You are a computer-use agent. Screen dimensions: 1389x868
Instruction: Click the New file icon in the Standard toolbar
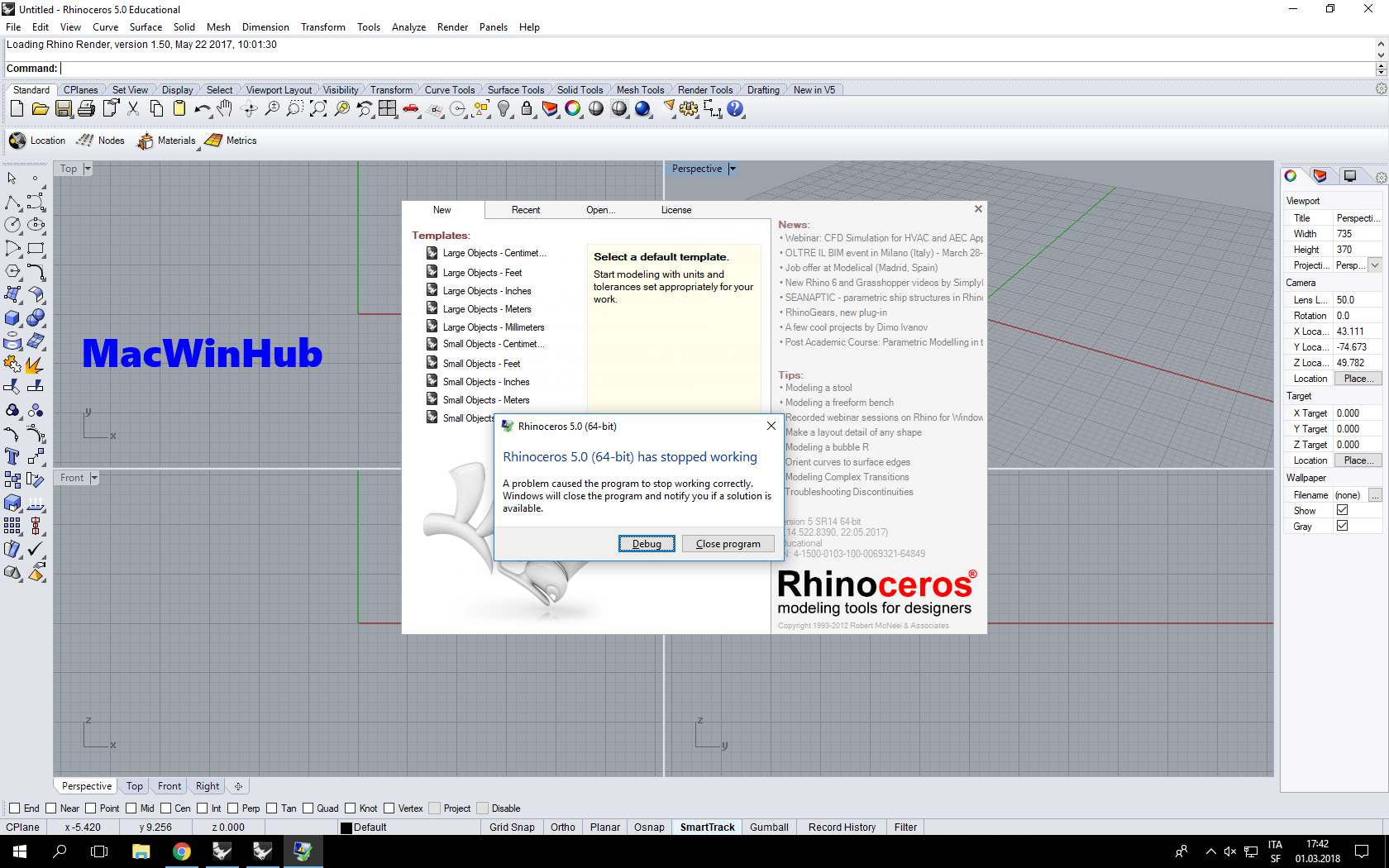[x=17, y=108]
